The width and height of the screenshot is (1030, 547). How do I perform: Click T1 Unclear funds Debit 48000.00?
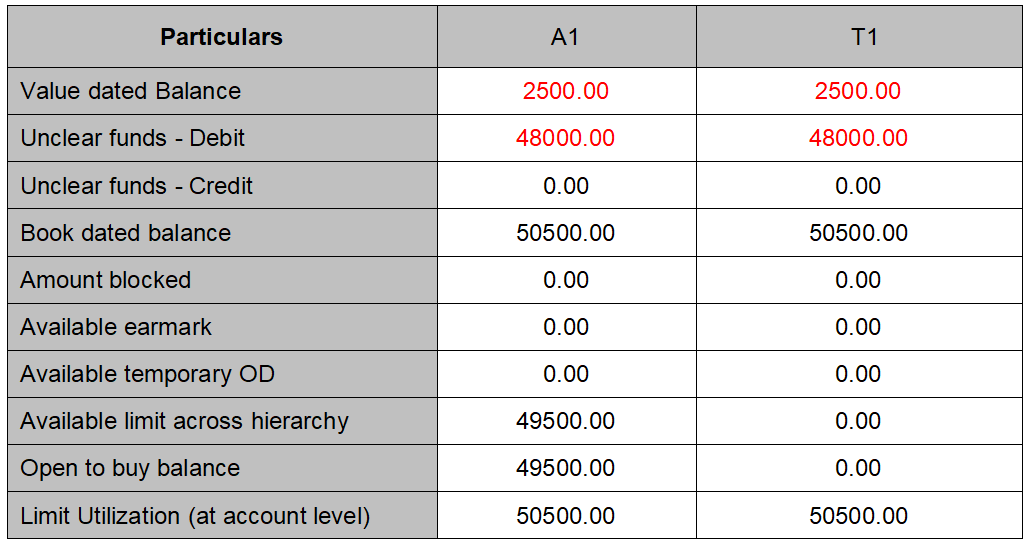click(858, 138)
